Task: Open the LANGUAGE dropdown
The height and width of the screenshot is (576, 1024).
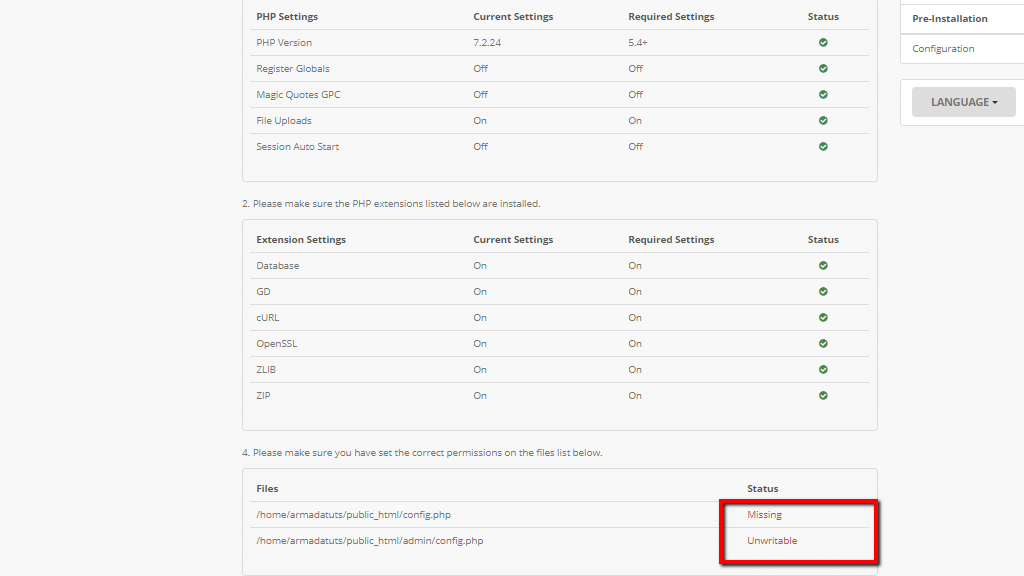Action: [963, 102]
